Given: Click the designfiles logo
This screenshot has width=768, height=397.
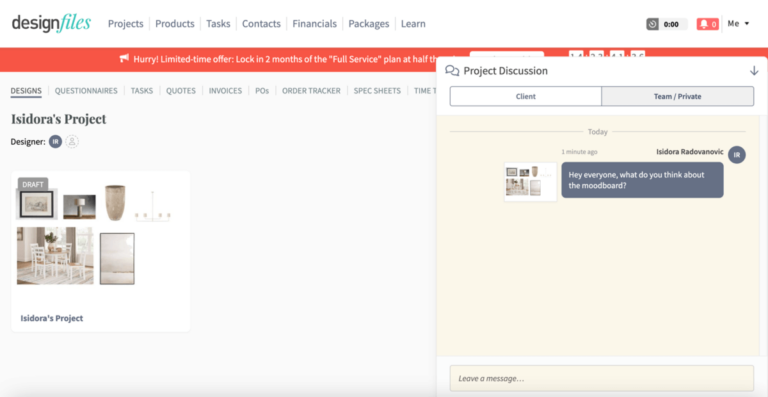Looking at the screenshot, I should coord(51,23).
